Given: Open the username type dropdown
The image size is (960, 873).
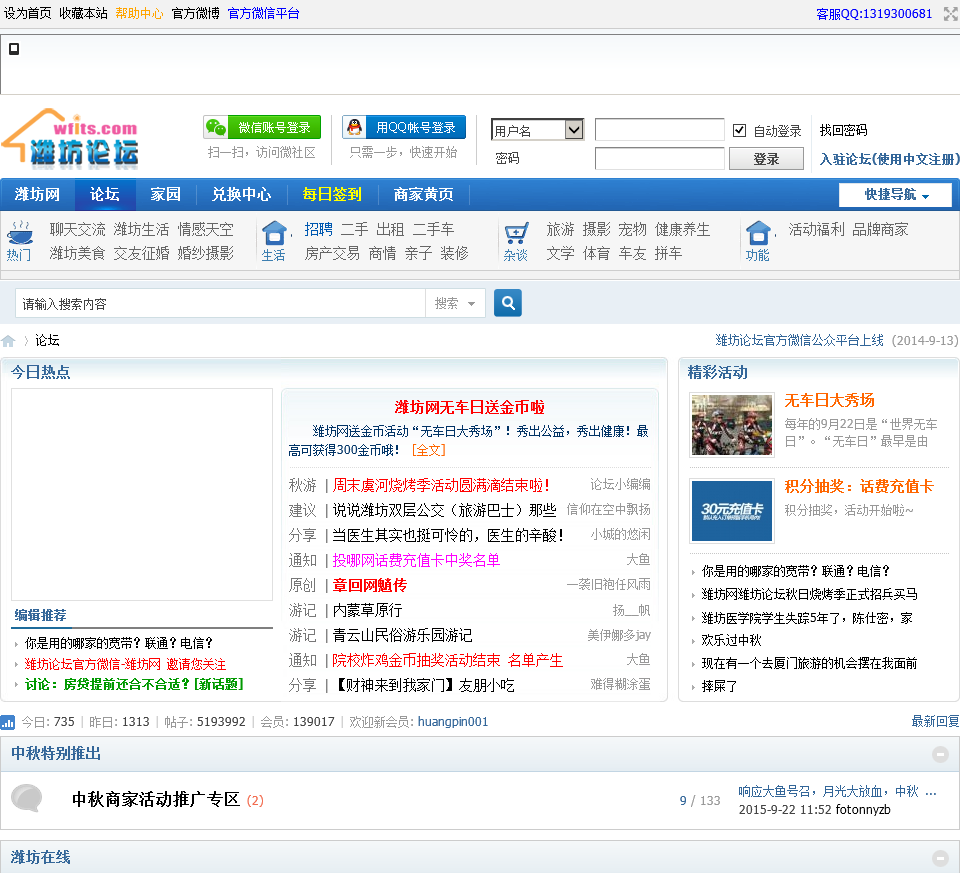Looking at the screenshot, I should [537, 130].
